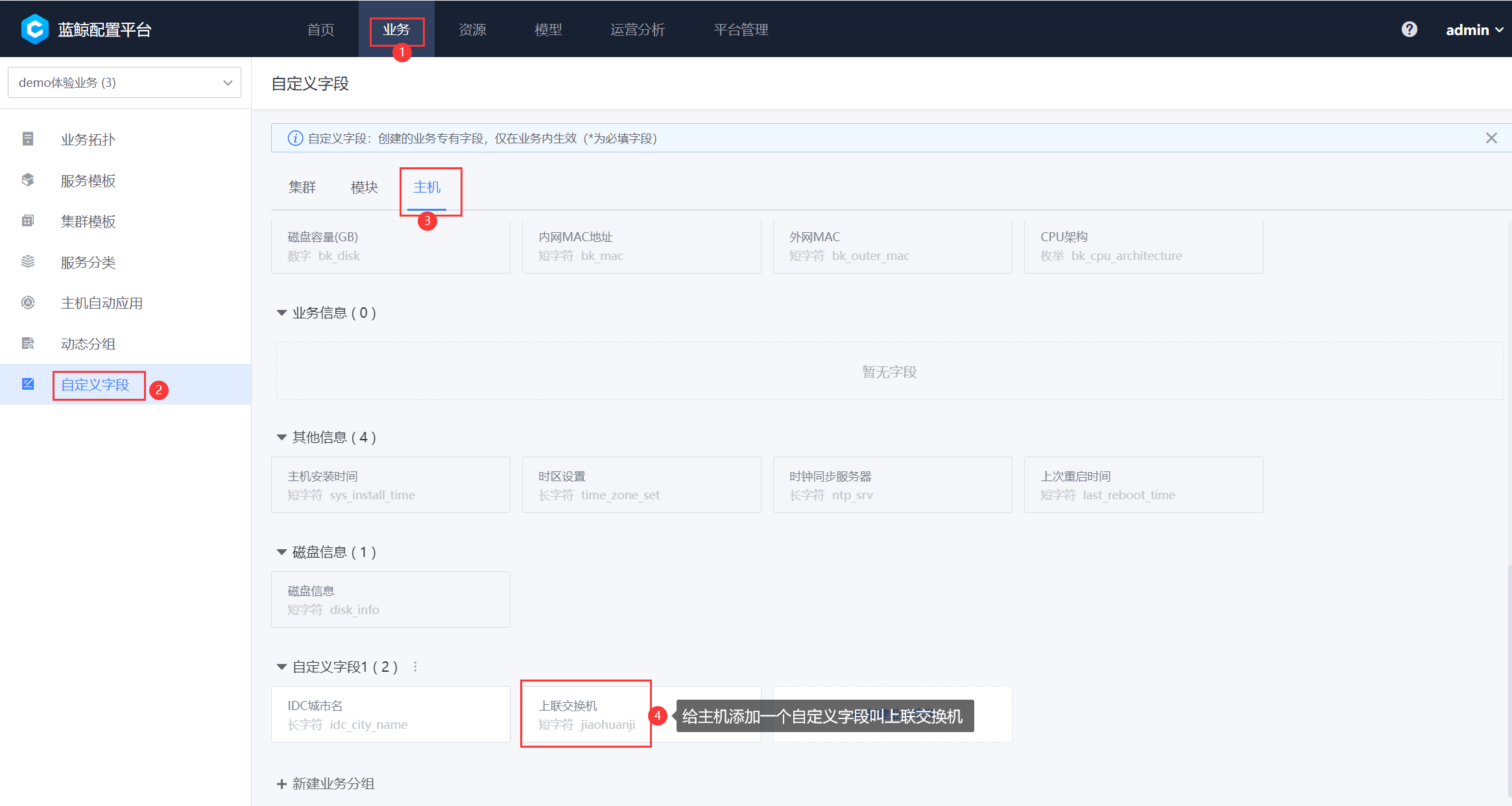
Task: Click the 暂无字段 empty placeholder text
Action: coord(889,372)
